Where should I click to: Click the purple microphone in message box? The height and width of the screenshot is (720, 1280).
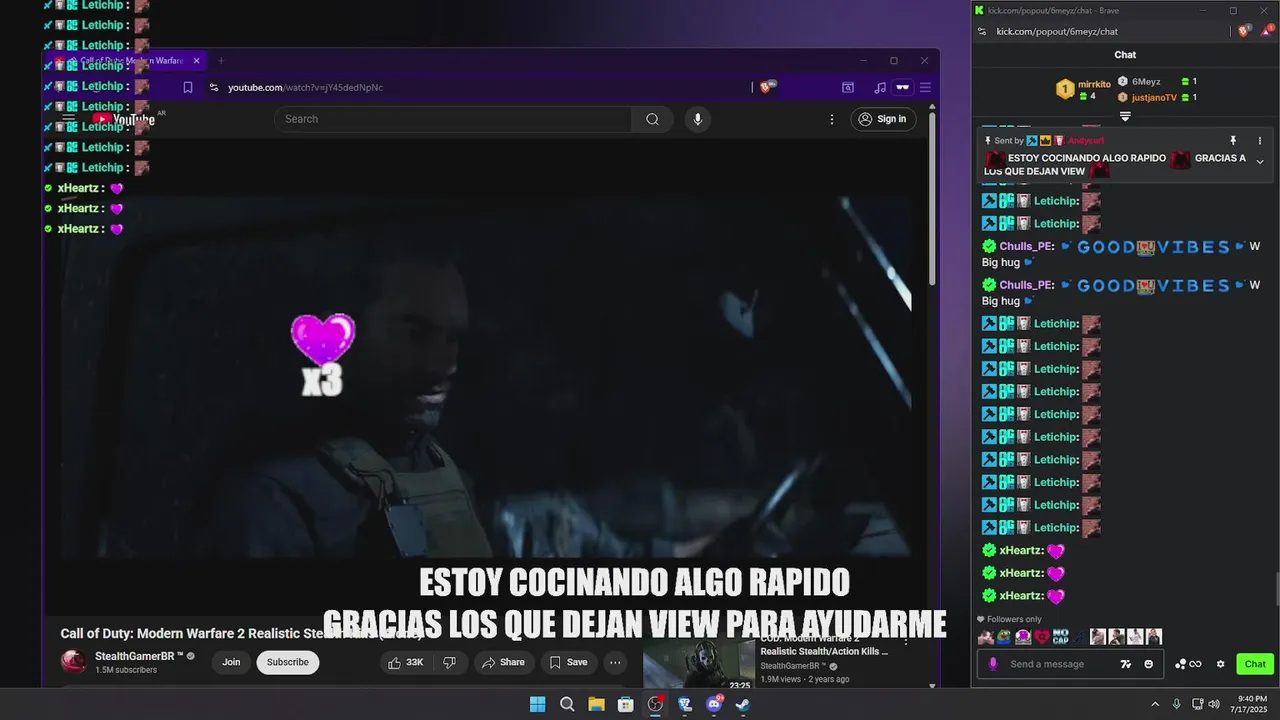pos(993,664)
